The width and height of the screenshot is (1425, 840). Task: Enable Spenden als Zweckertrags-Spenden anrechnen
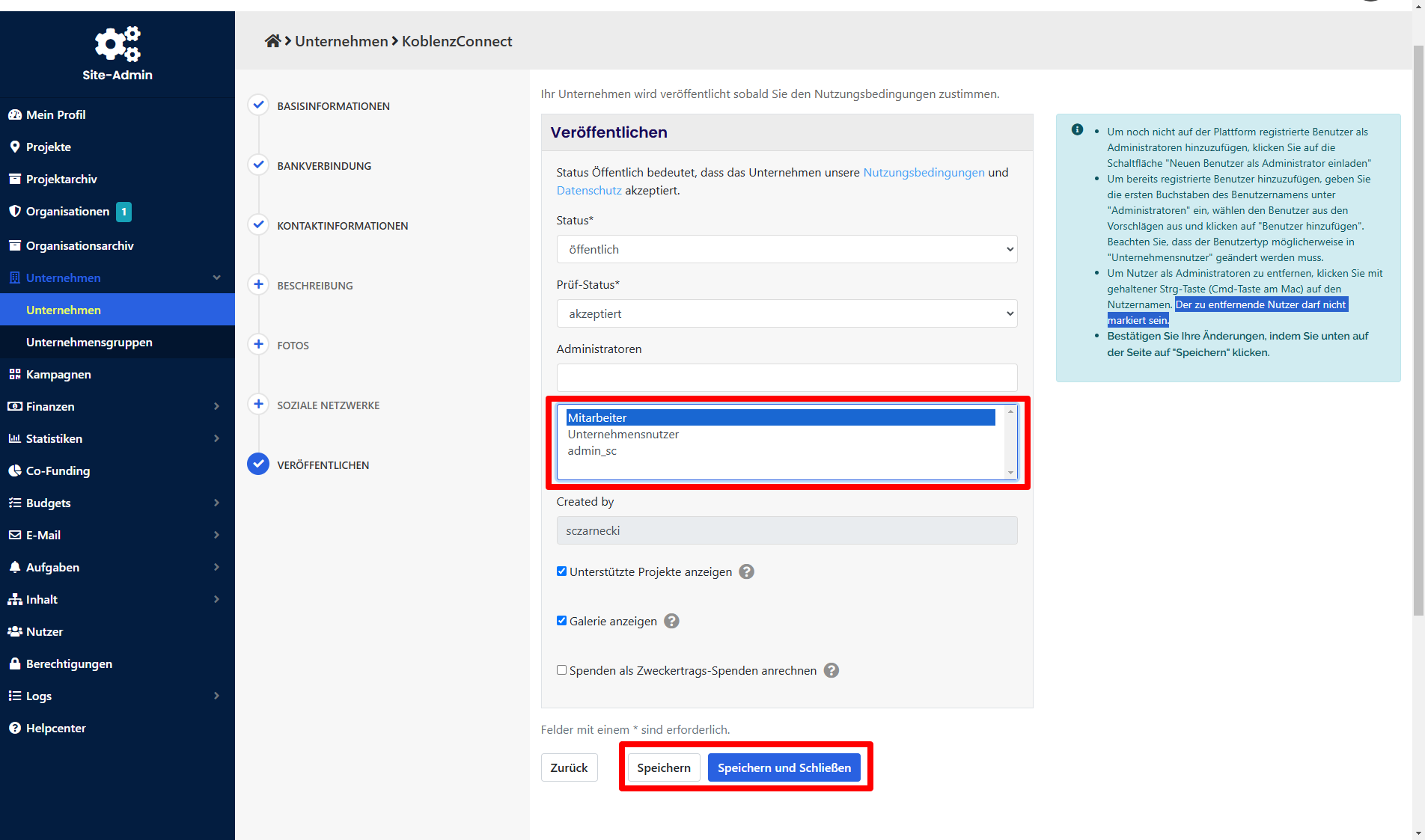(x=561, y=670)
